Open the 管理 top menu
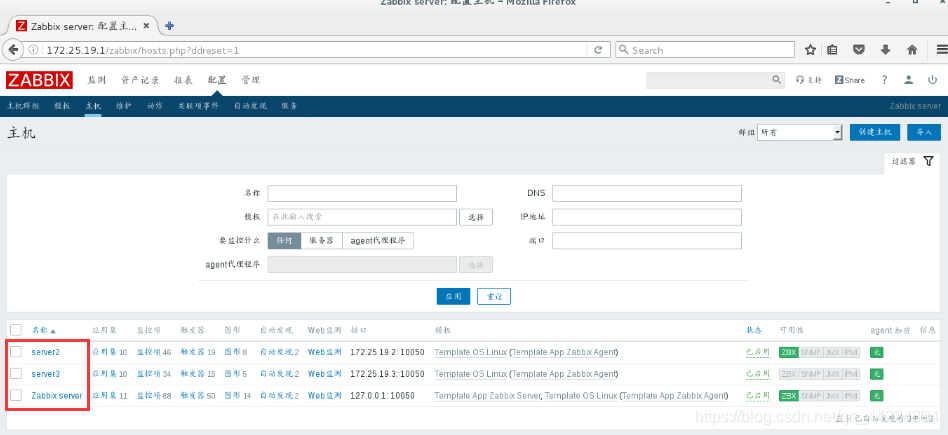The height and width of the screenshot is (435, 948). tap(251, 80)
